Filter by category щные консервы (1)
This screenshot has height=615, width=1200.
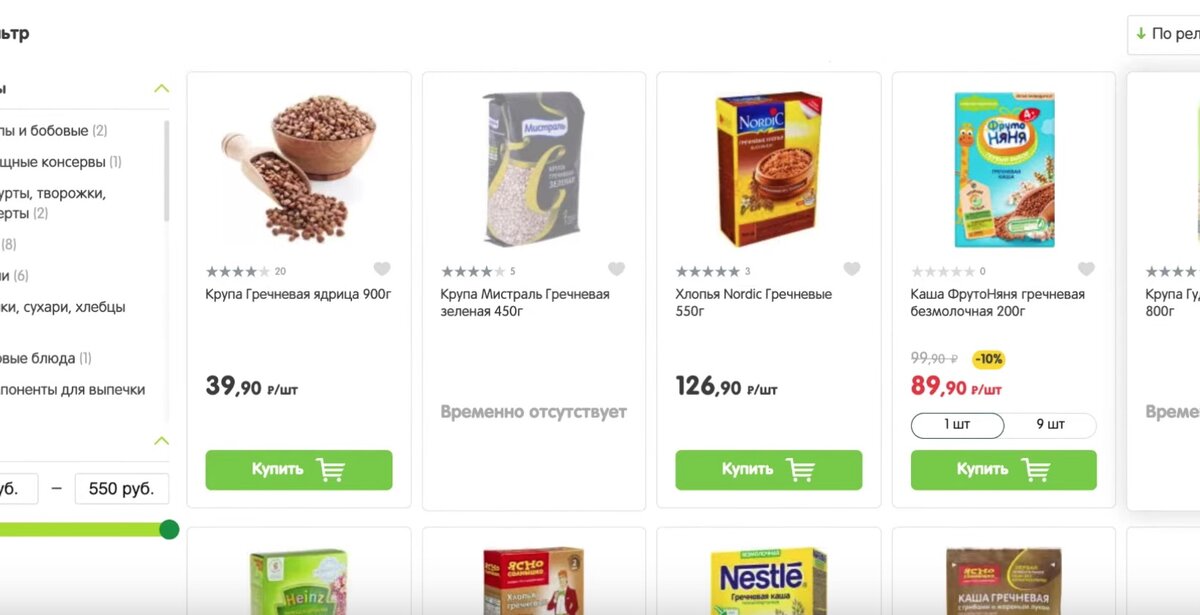pyautogui.click(x=62, y=162)
